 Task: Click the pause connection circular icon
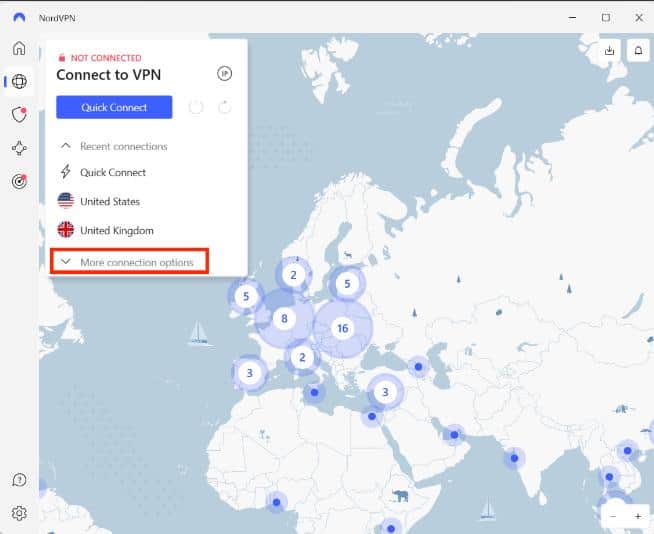point(196,107)
